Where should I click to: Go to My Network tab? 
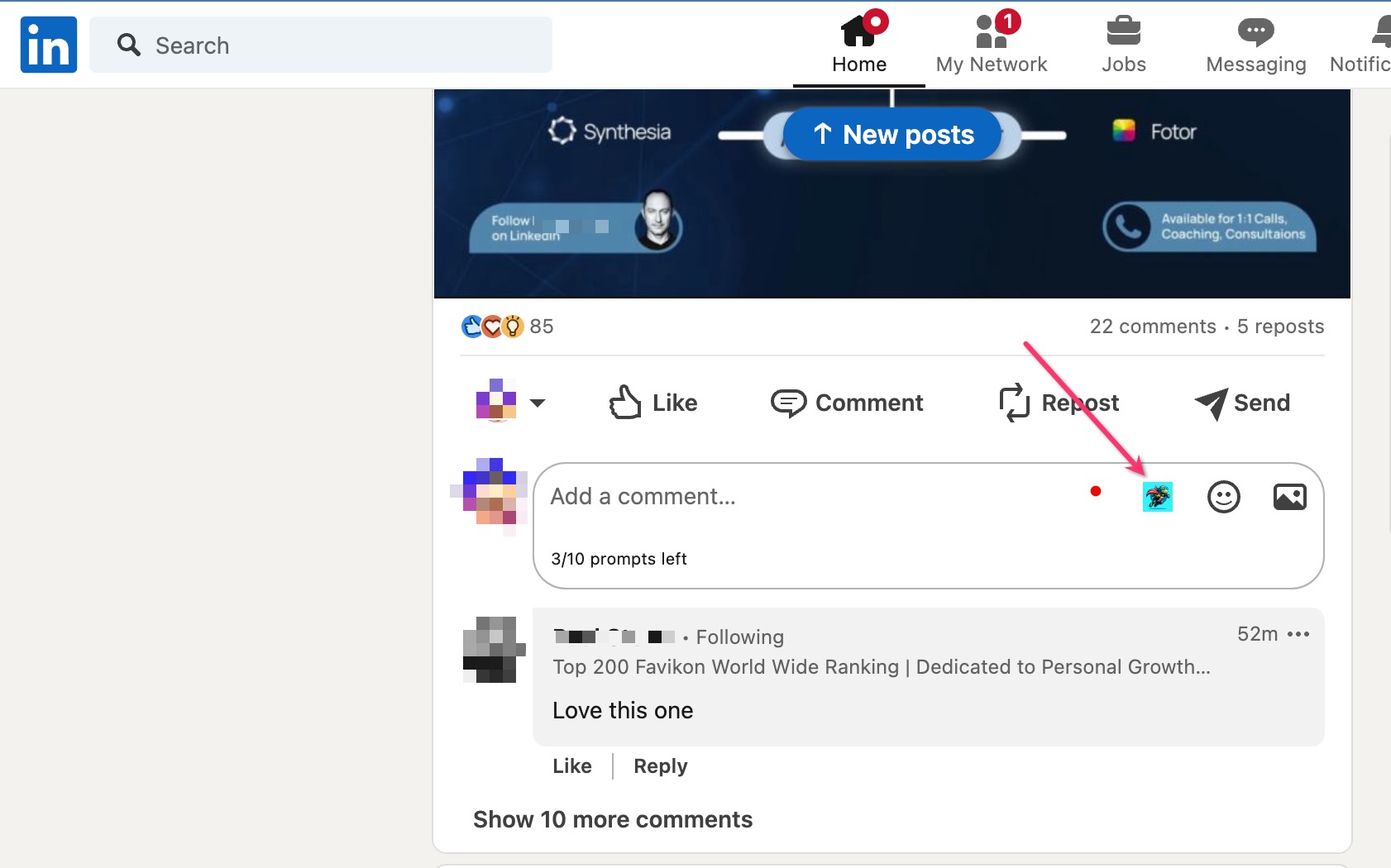click(x=992, y=45)
